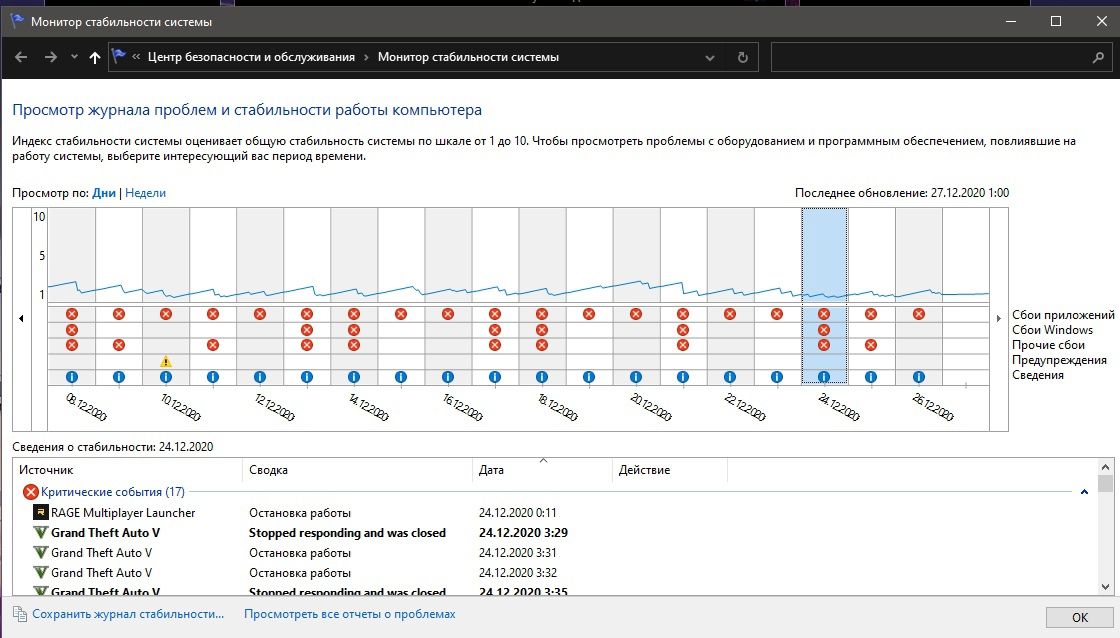
Task: Click Stopped responding and was closed at 3:29
Action: click(x=347, y=532)
